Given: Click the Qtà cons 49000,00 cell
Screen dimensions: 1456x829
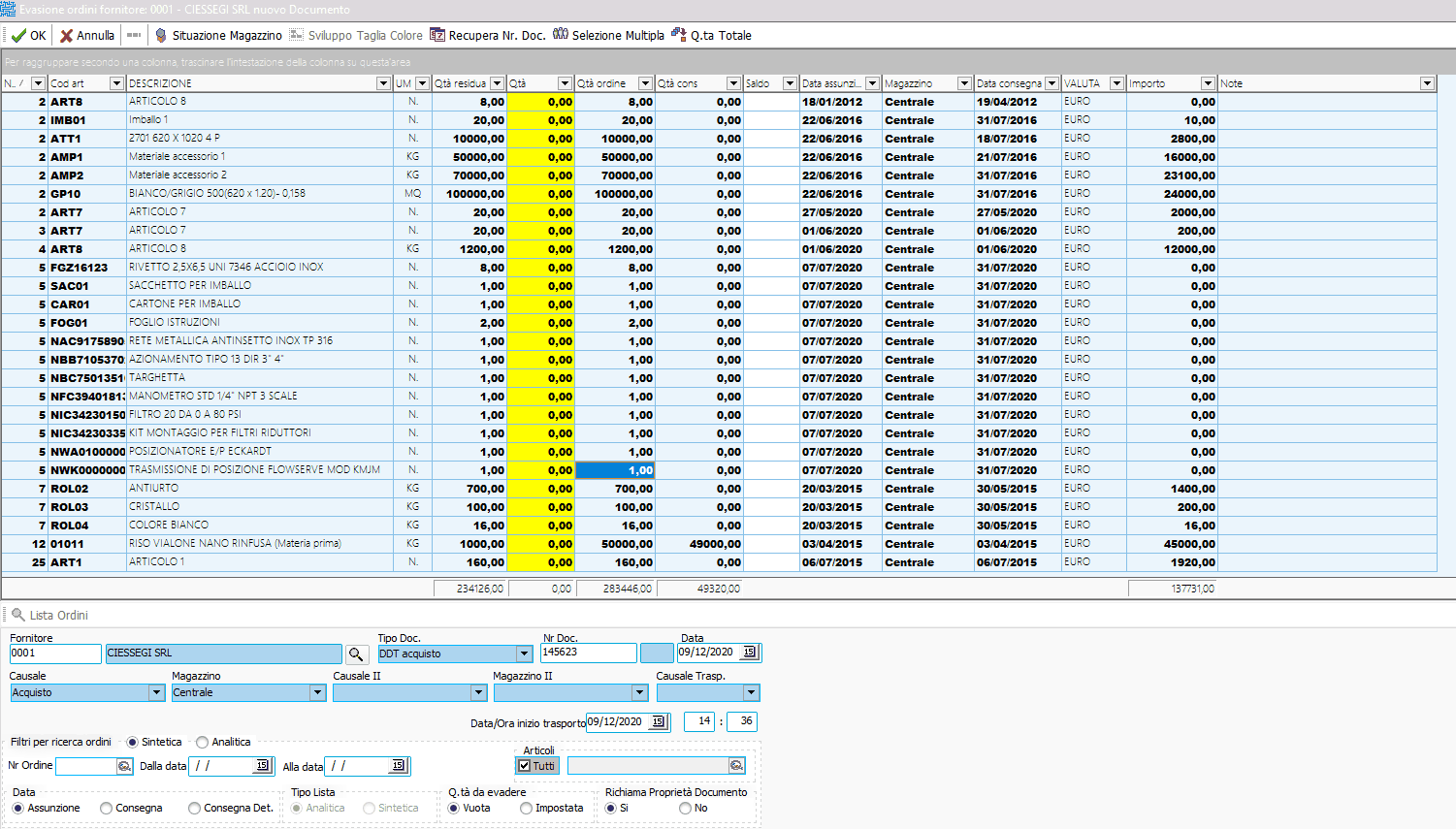Looking at the screenshot, I should (x=699, y=544).
